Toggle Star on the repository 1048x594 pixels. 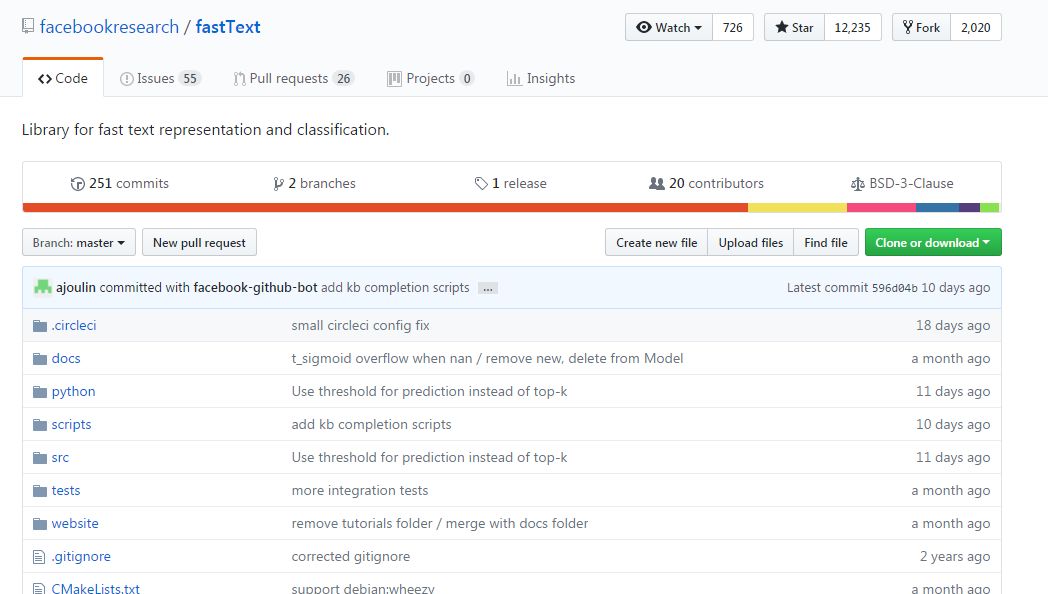click(x=795, y=27)
